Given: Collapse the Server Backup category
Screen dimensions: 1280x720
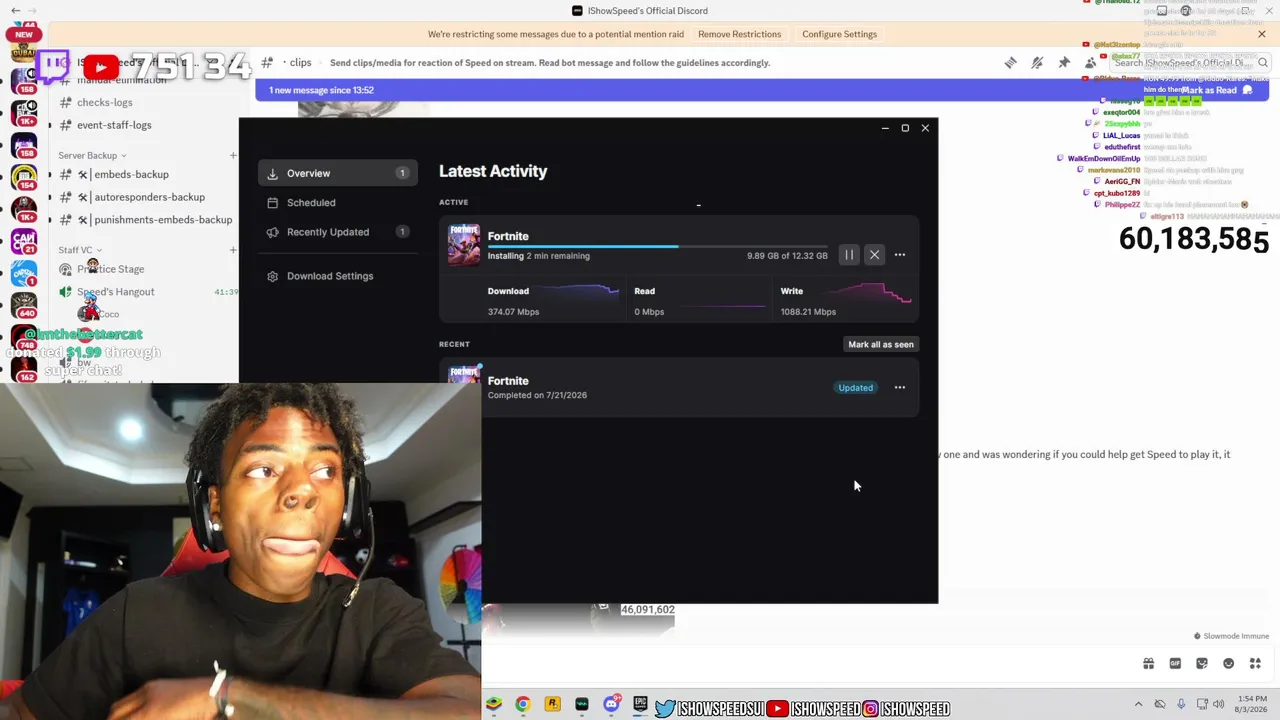Looking at the screenshot, I should pos(92,155).
